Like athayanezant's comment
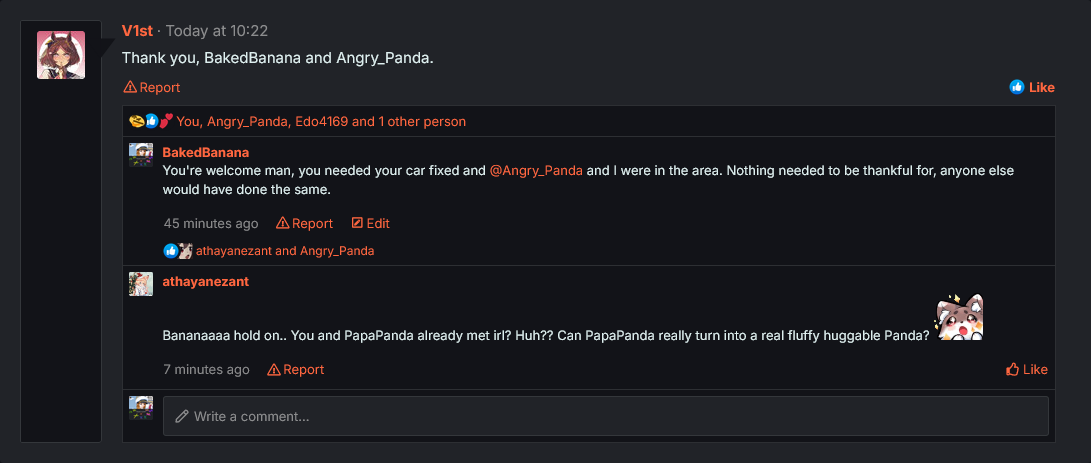This screenshot has height=463, width=1091. pyautogui.click(x=1027, y=369)
